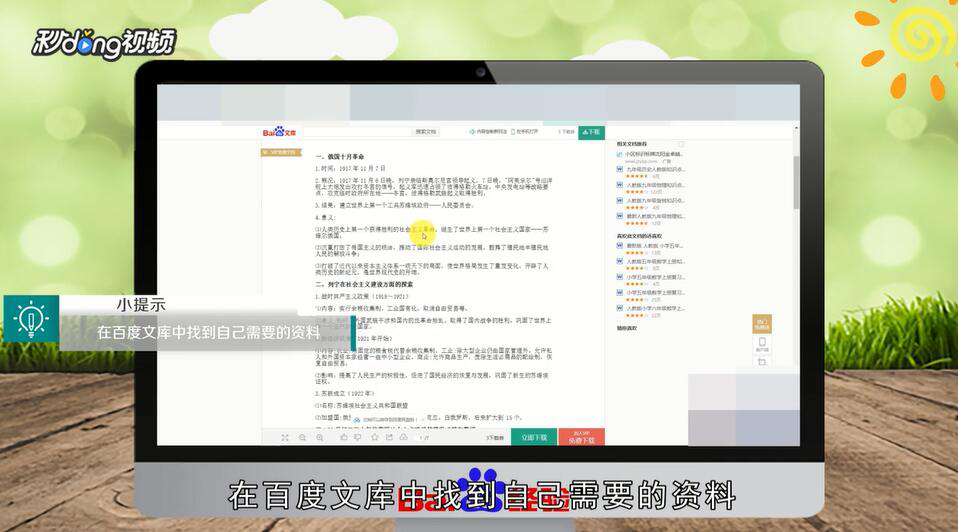The height and width of the screenshot is (532, 958).
Task: Click the green 立即下载 button
Action: (534, 437)
